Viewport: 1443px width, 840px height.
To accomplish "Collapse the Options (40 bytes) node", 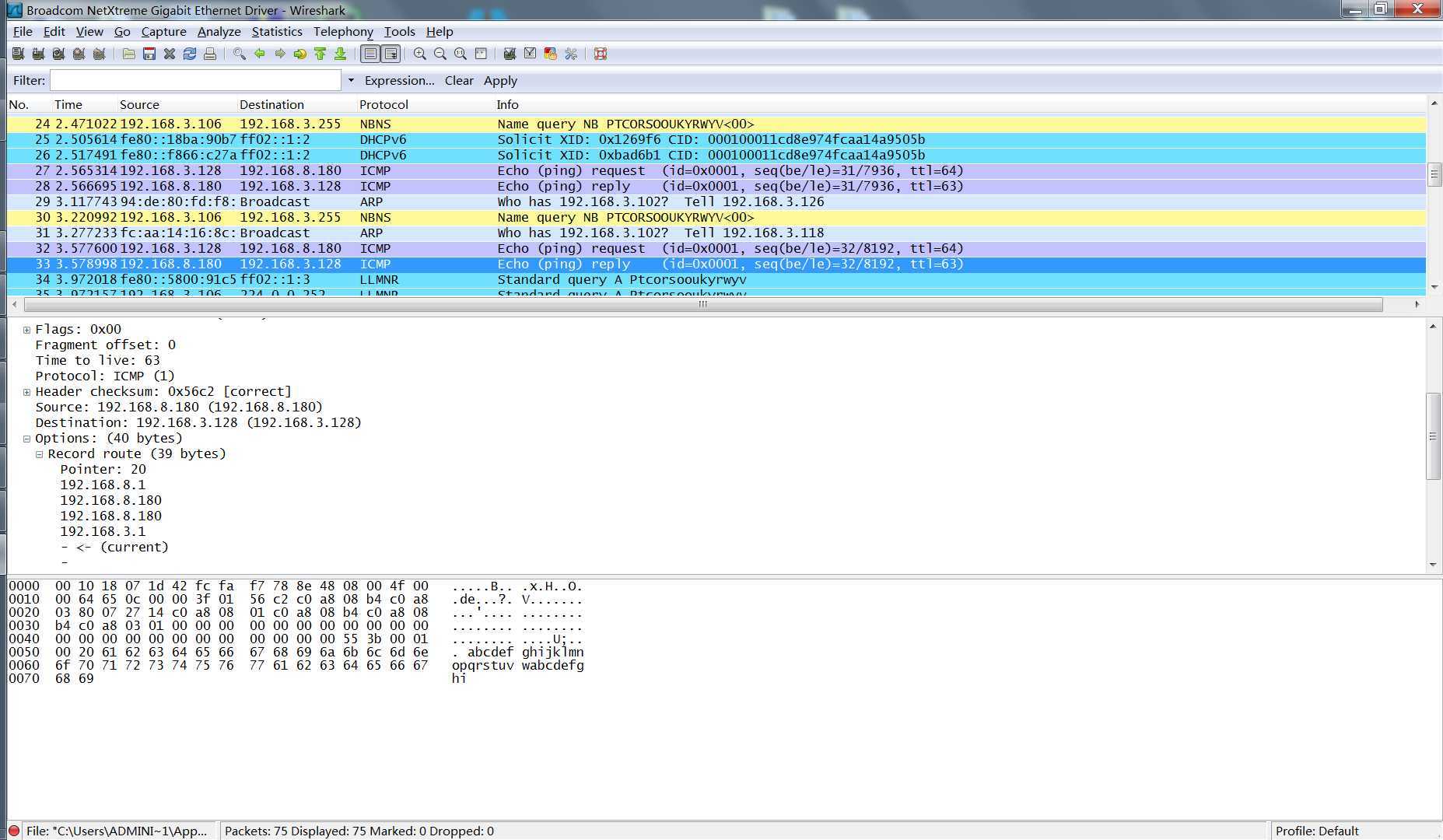I will [26, 439].
